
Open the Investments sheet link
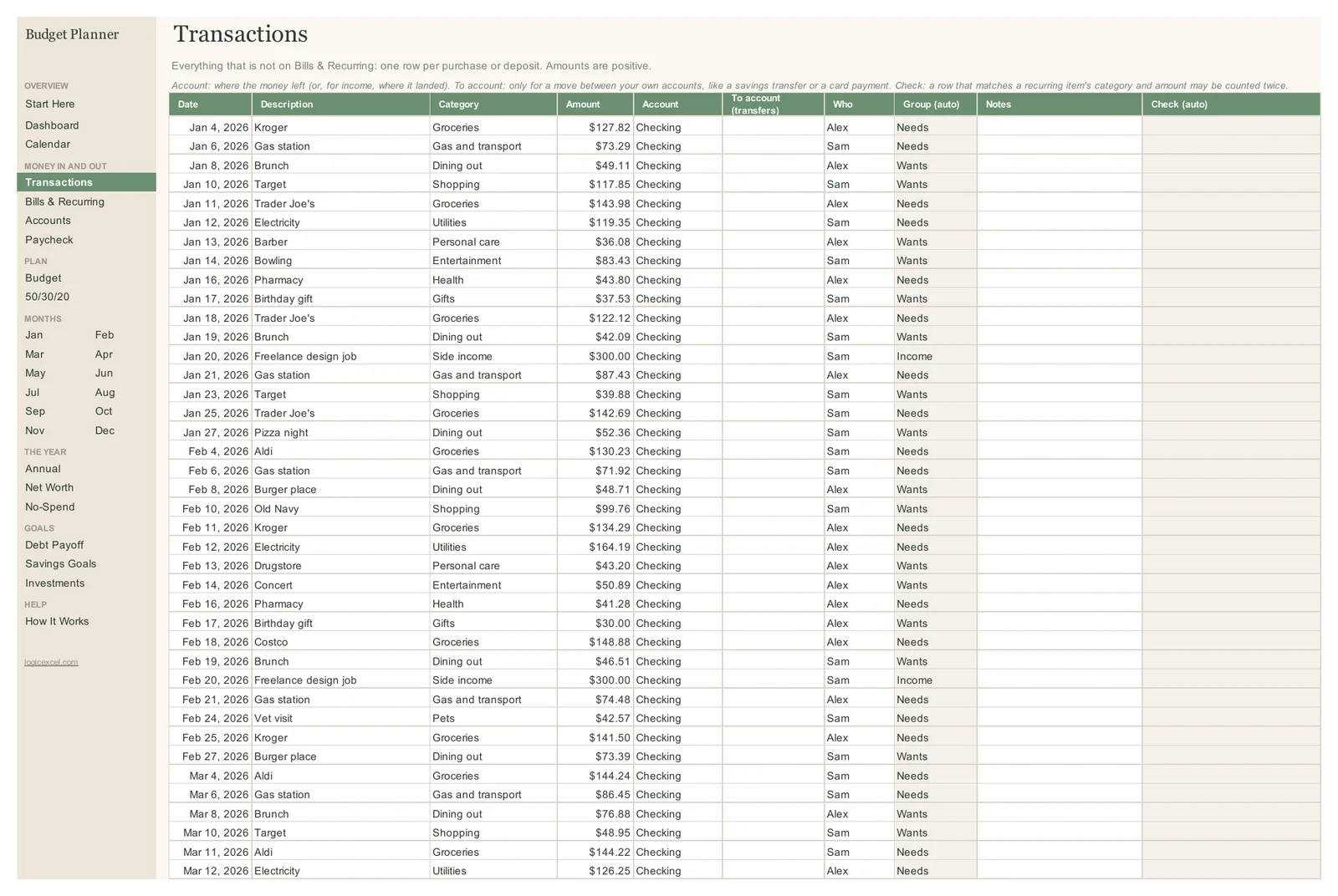(54, 583)
